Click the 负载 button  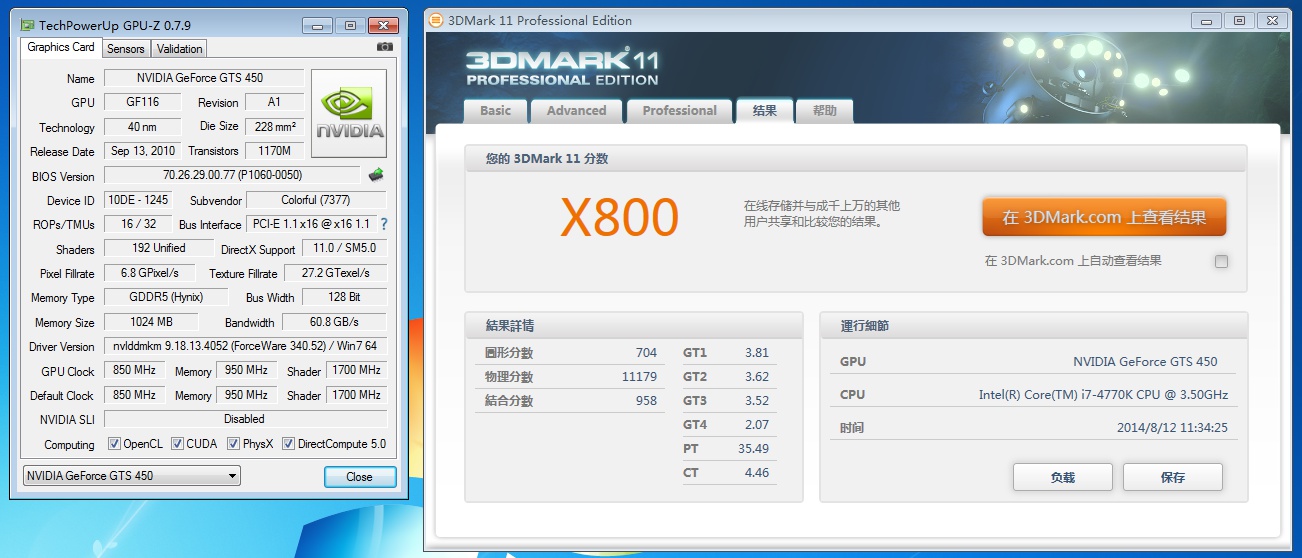click(x=1063, y=477)
